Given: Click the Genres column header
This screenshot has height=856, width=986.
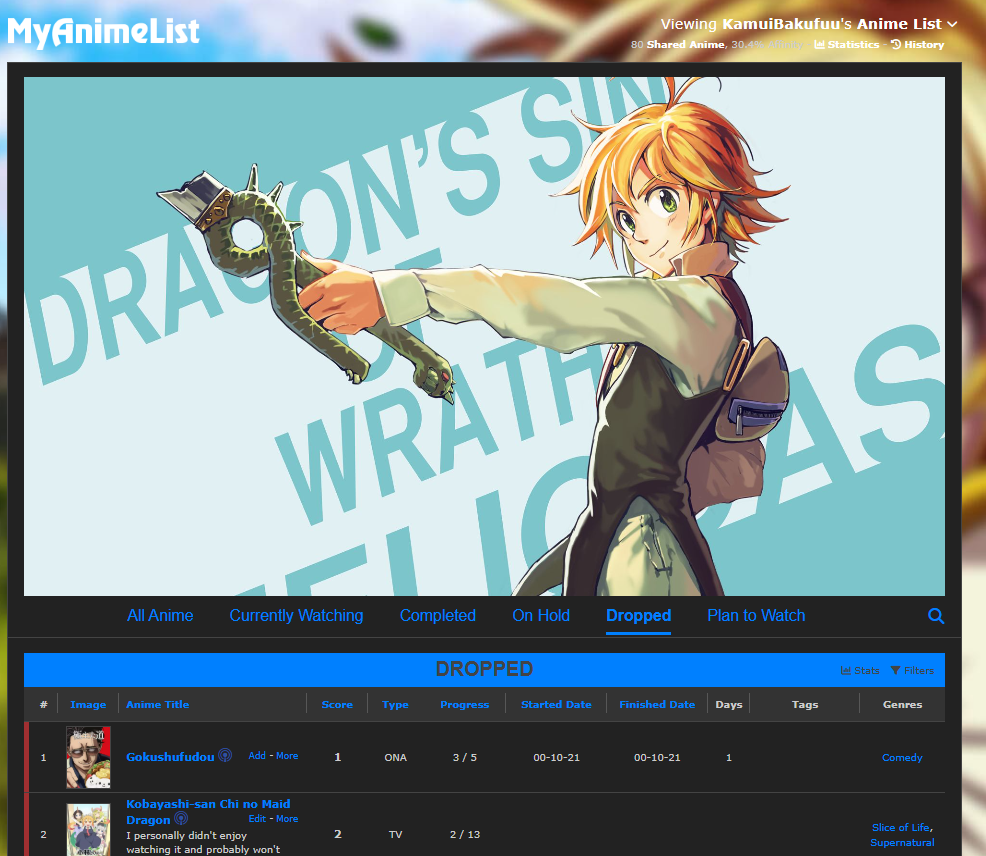Looking at the screenshot, I should pyautogui.click(x=902, y=704).
